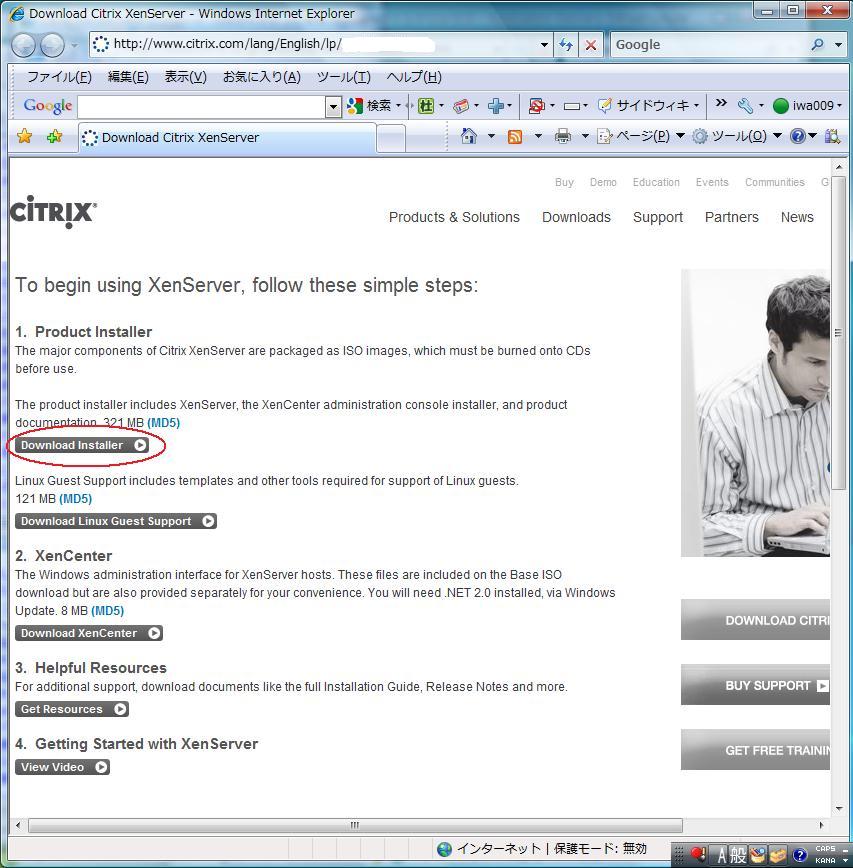Click the browser Forward arrow button

(52, 45)
